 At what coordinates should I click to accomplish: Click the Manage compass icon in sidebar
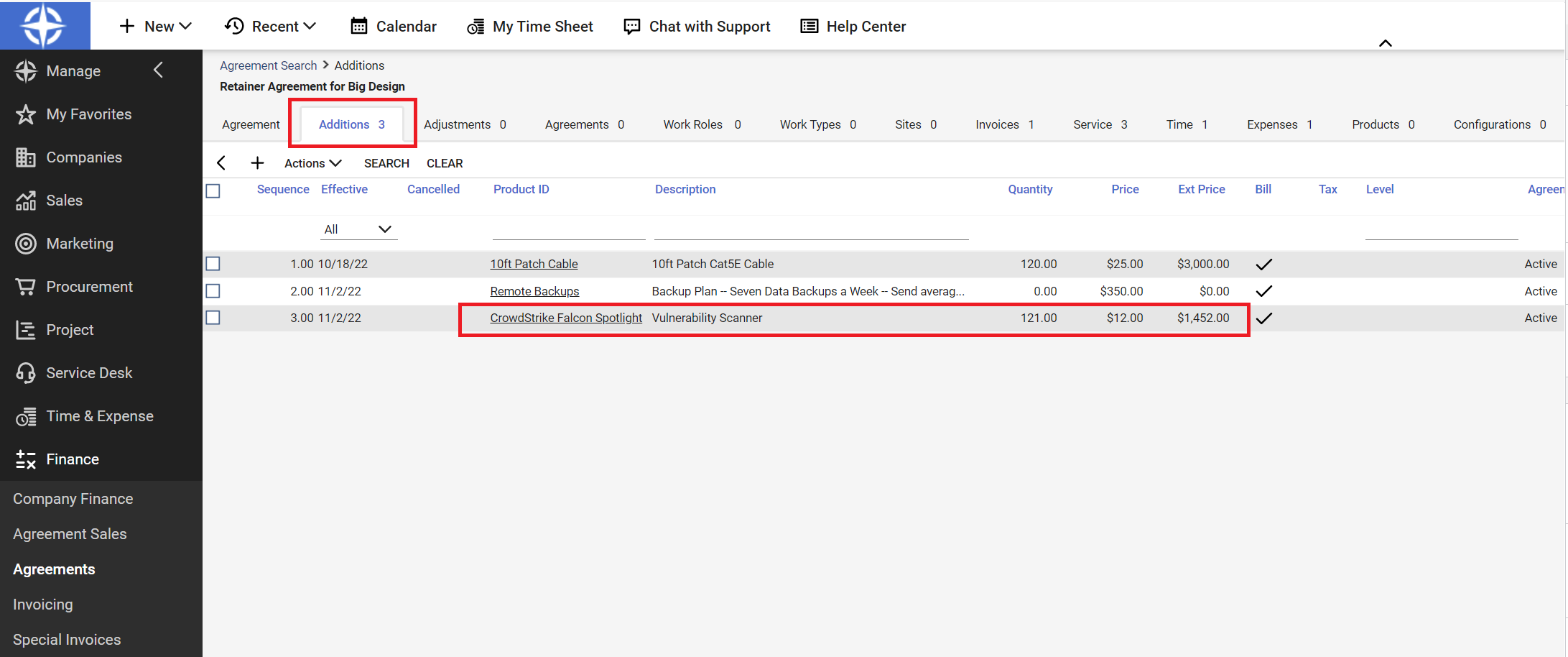26,71
